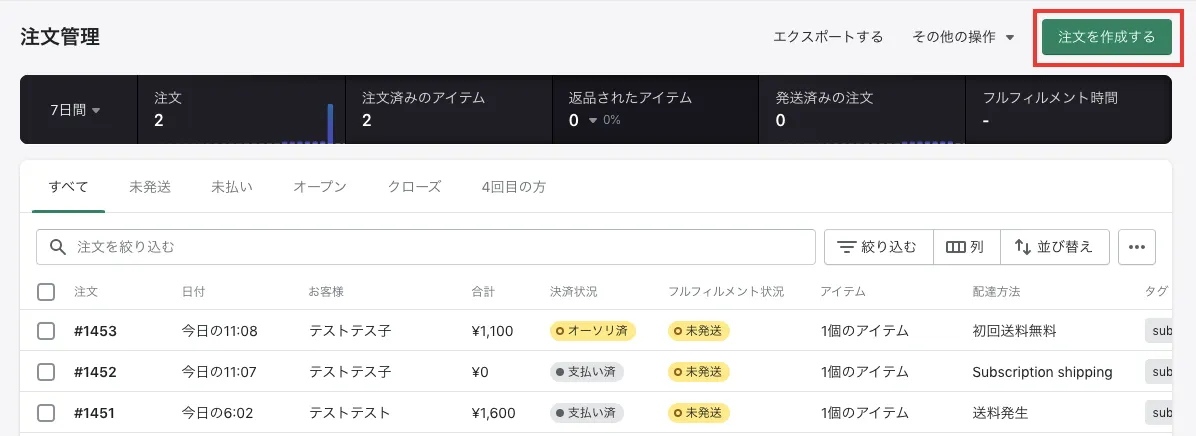Click the オーソリ済 payment status badge
The width and height of the screenshot is (1196, 436).
(x=593, y=331)
